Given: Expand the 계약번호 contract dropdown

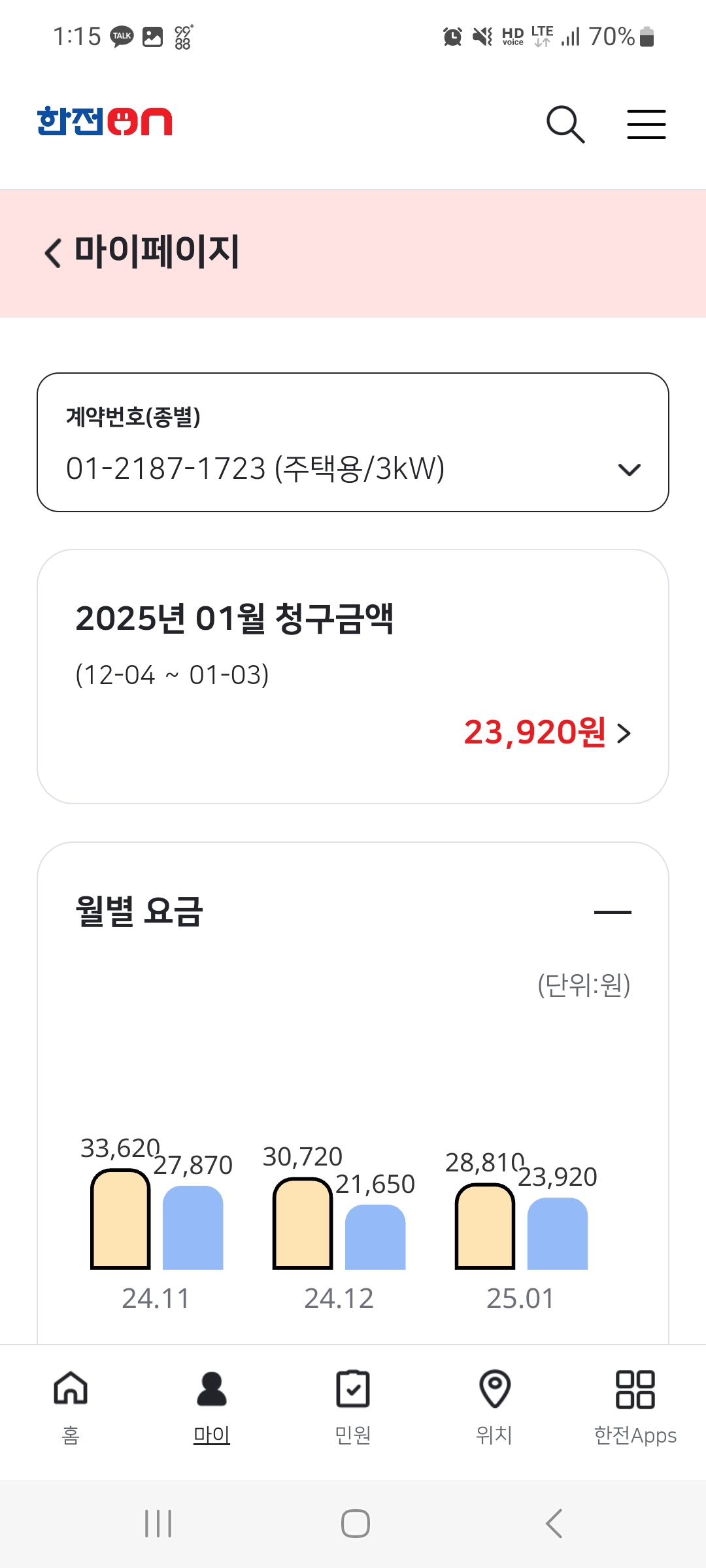Looking at the screenshot, I should pos(629,469).
